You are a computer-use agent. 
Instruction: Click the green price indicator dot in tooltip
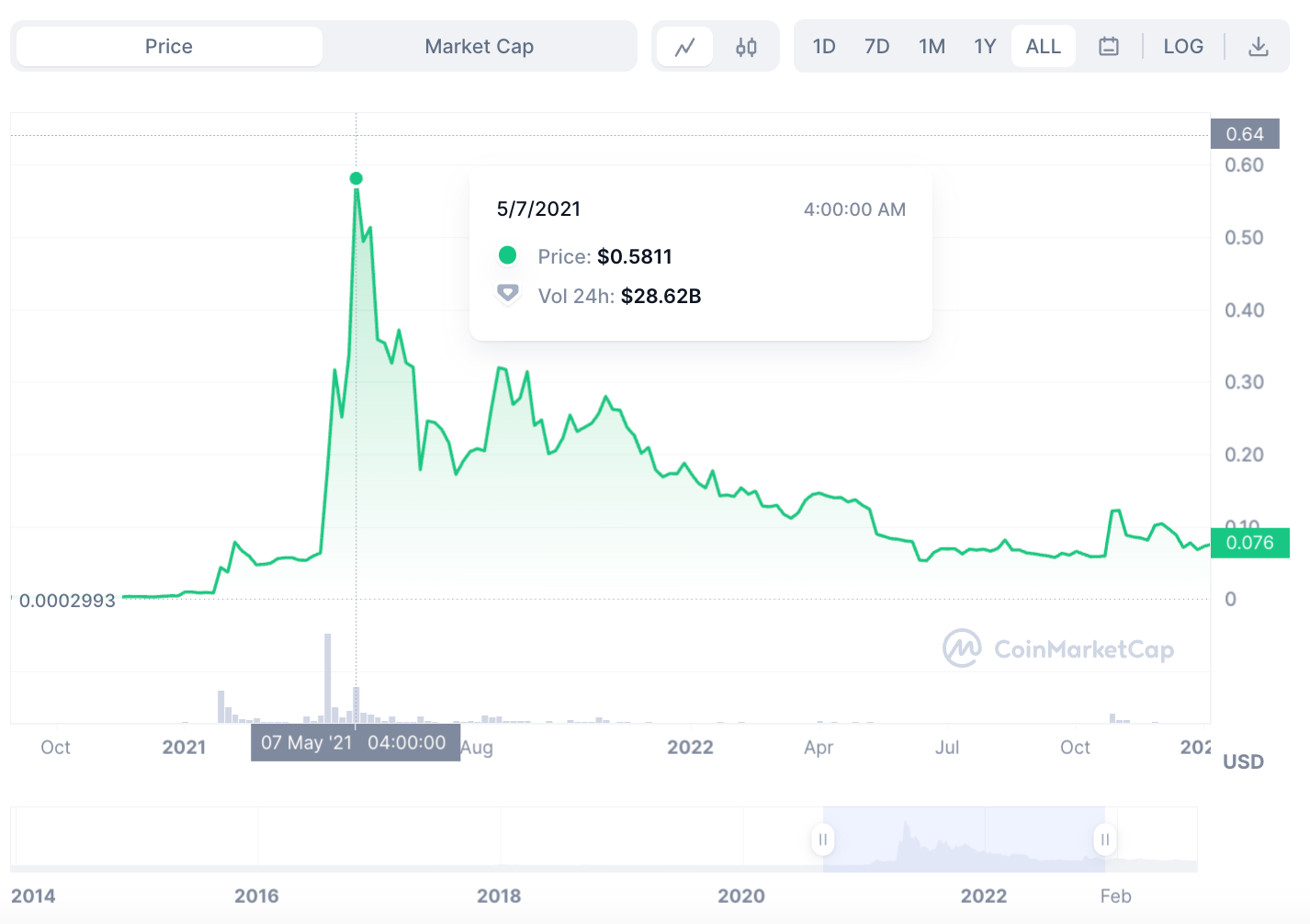[507, 255]
